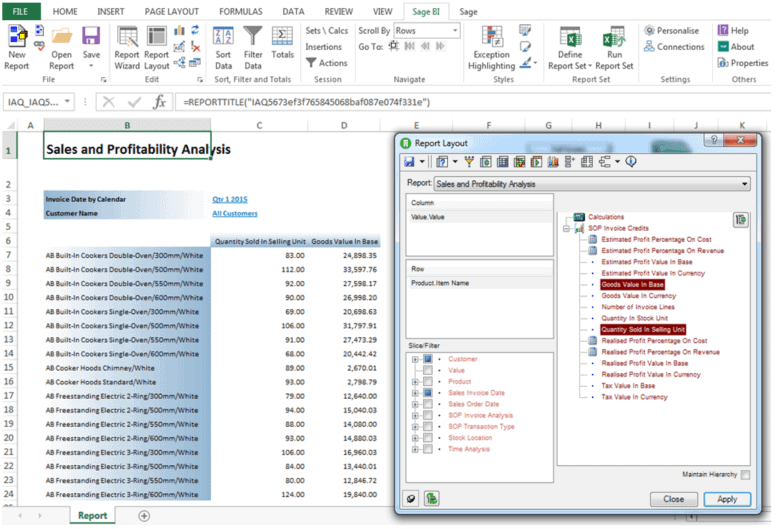The width and height of the screenshot is (776, 529).
Task: Open the Open Report folder icon
Action: click(x=61, y=37)
